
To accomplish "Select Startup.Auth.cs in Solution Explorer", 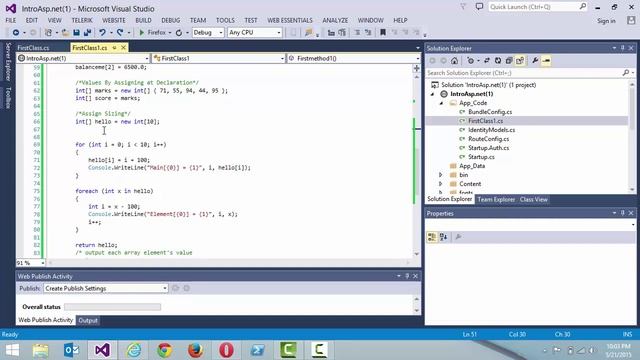I will [x=488, y=148].
